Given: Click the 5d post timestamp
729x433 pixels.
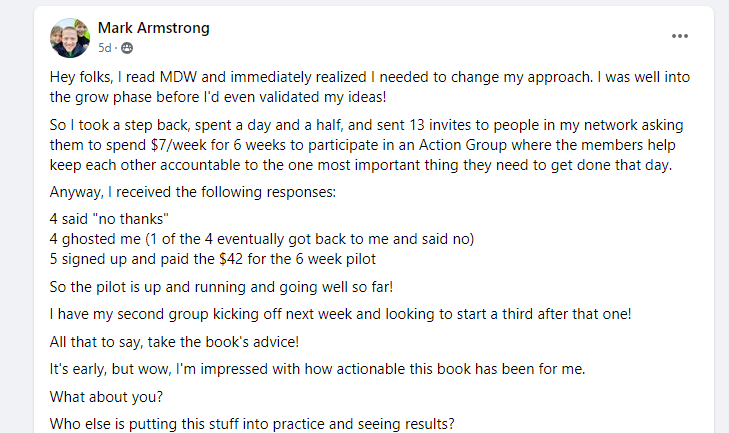Looking at the screenshot, I should click(105, 47).
